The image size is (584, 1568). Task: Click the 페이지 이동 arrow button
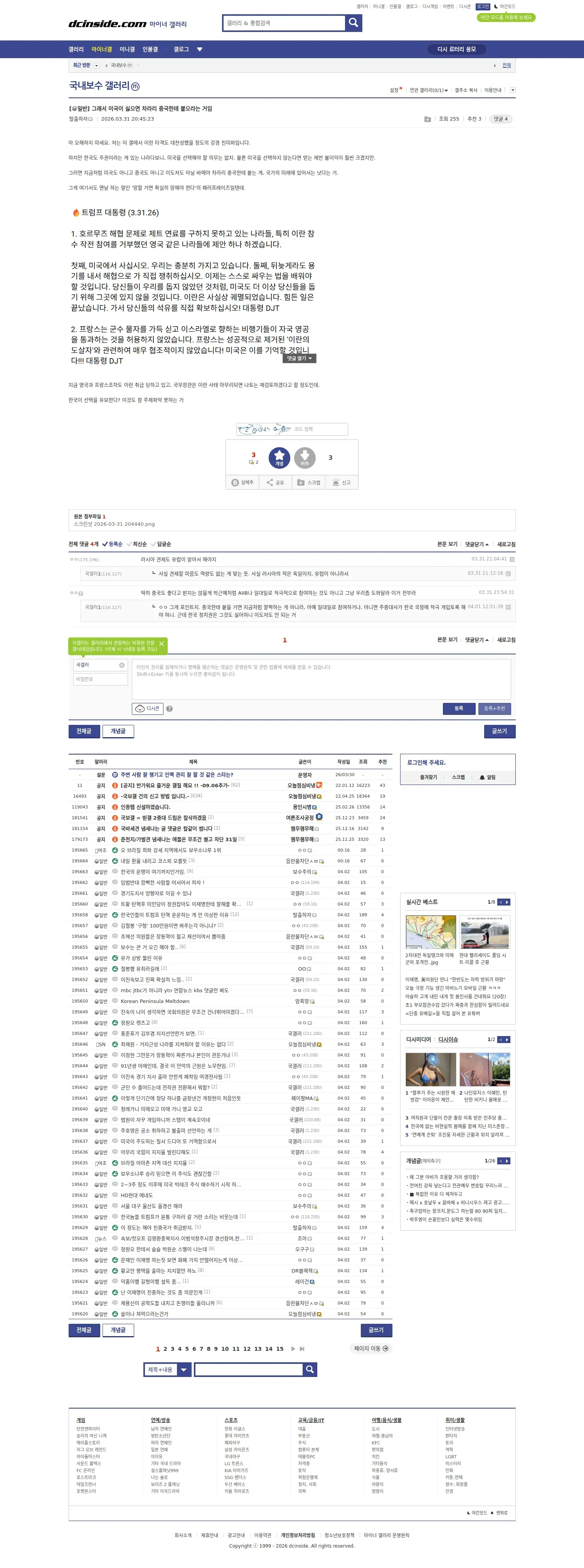coord(372,1348)
